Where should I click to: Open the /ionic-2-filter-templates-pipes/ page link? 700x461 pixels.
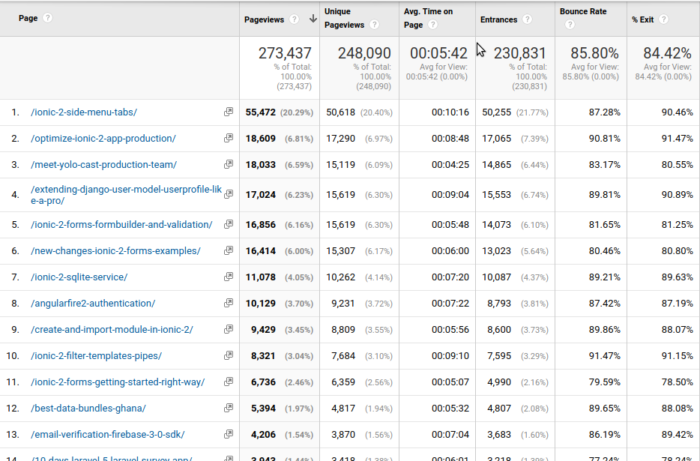(96, 355)
